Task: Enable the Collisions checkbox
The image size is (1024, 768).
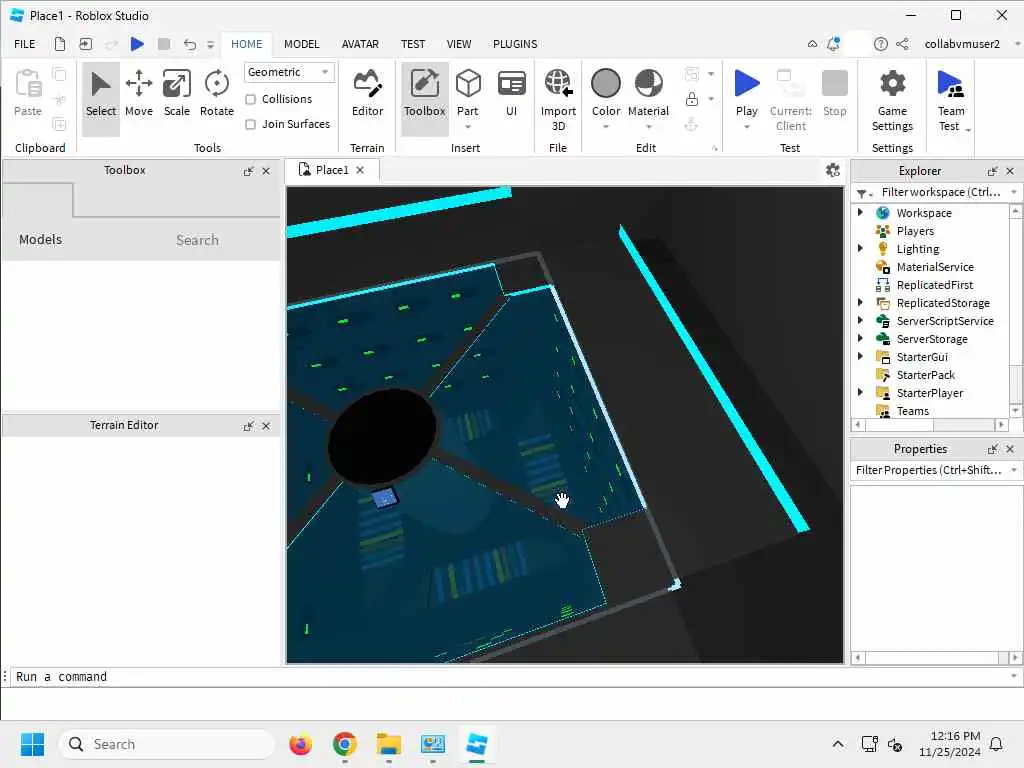Action: (250, 99)
